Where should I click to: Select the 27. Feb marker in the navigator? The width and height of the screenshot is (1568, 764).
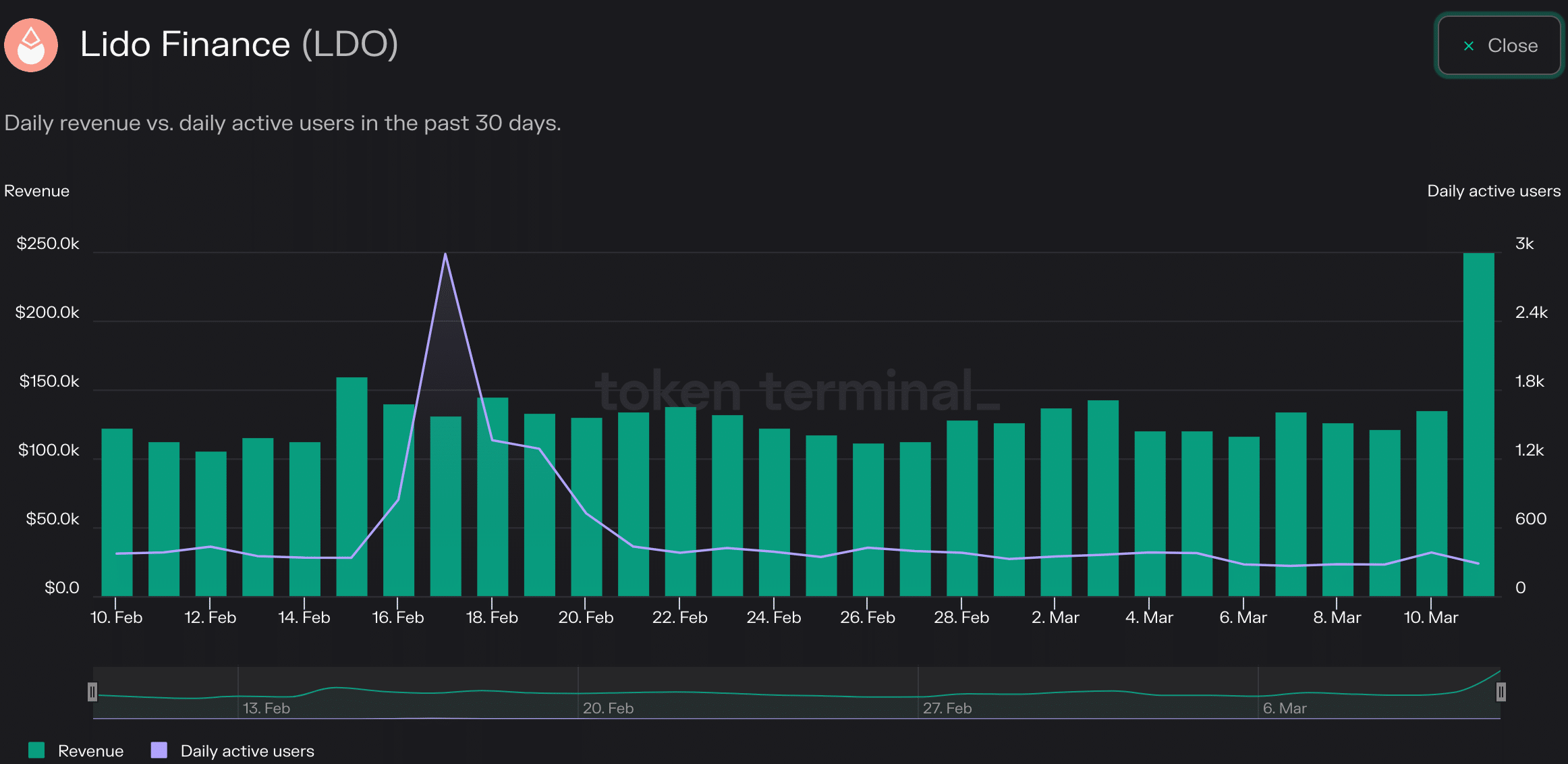[x=947, y=708]
